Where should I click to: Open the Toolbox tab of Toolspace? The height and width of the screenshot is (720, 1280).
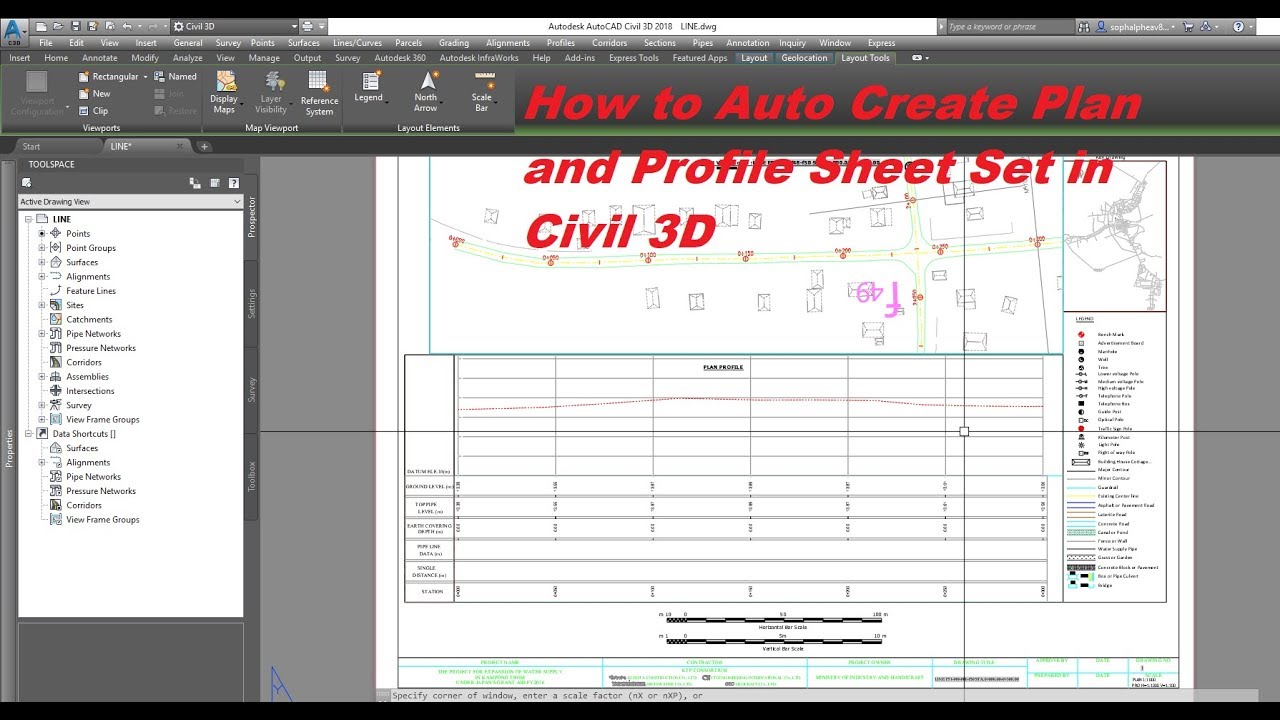click(x=251, y=476)
